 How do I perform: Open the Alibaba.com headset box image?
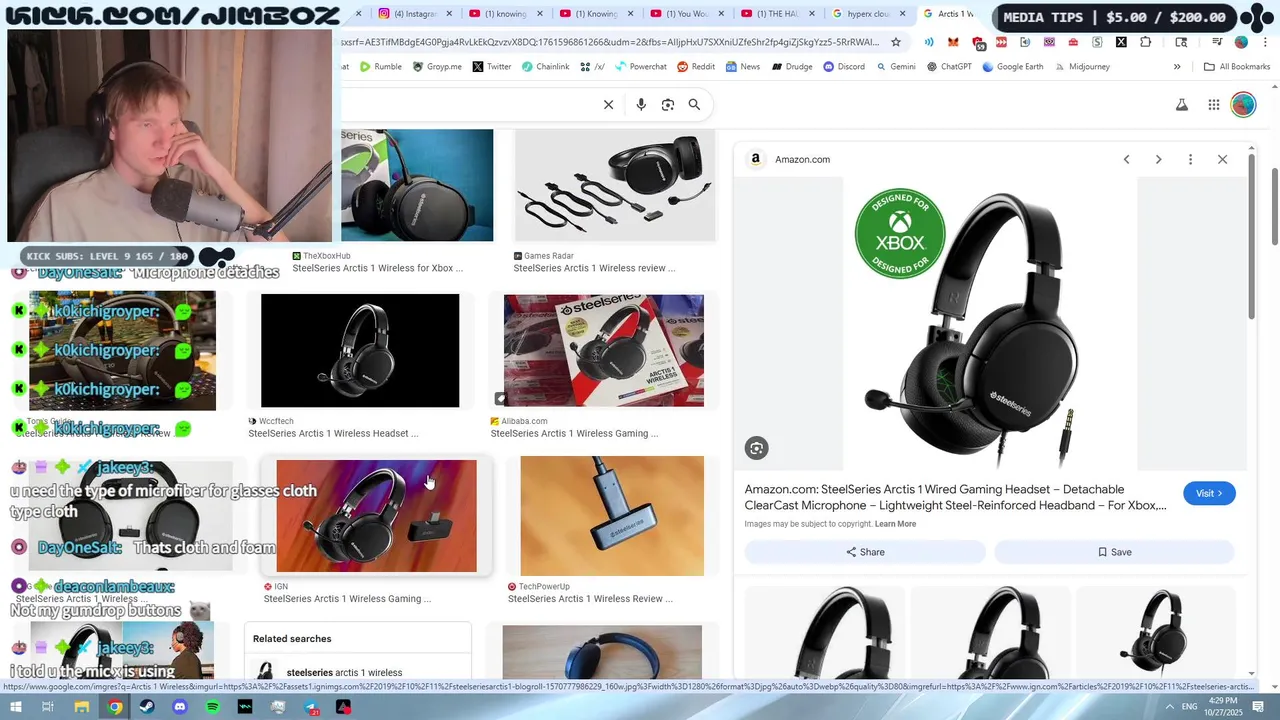point(604,351)
